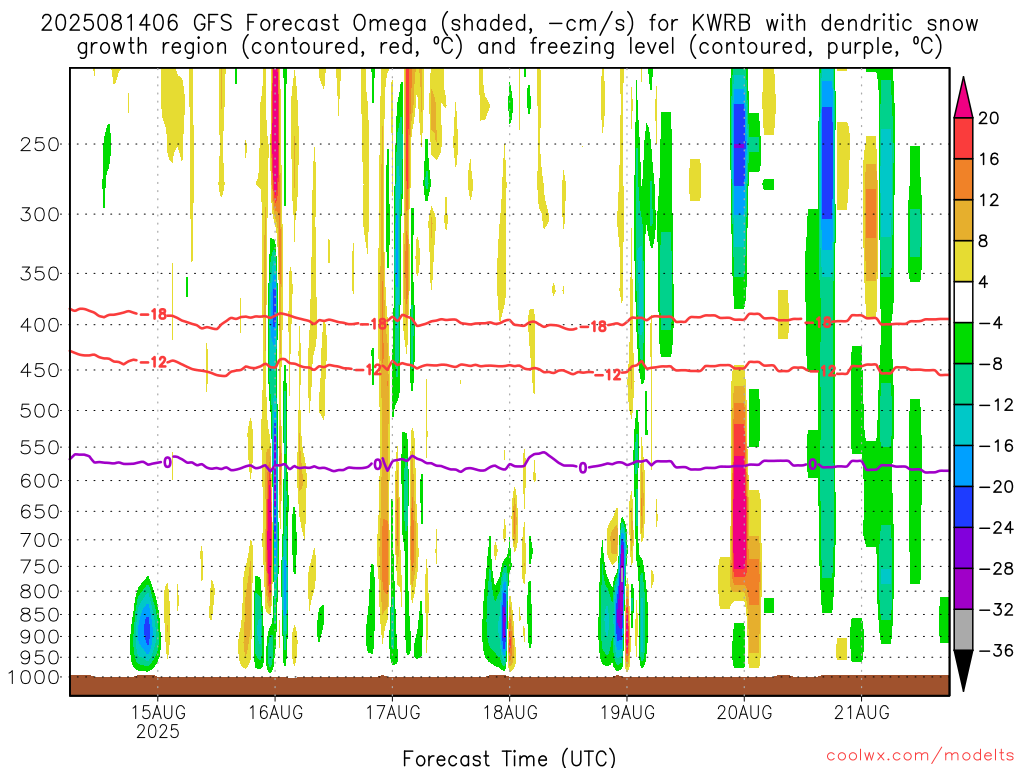Click the gold colorbar swatch between 8 and 12
Screen dimensions: 1024x768
(x=963, y=221)
